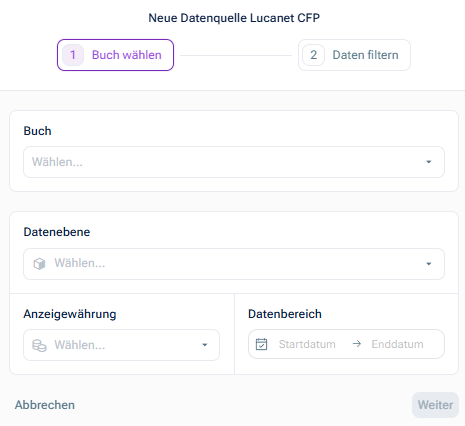465x426 pixels.
Task: Open the Datenebene Wählen combo box
Action: coord(234,264)
